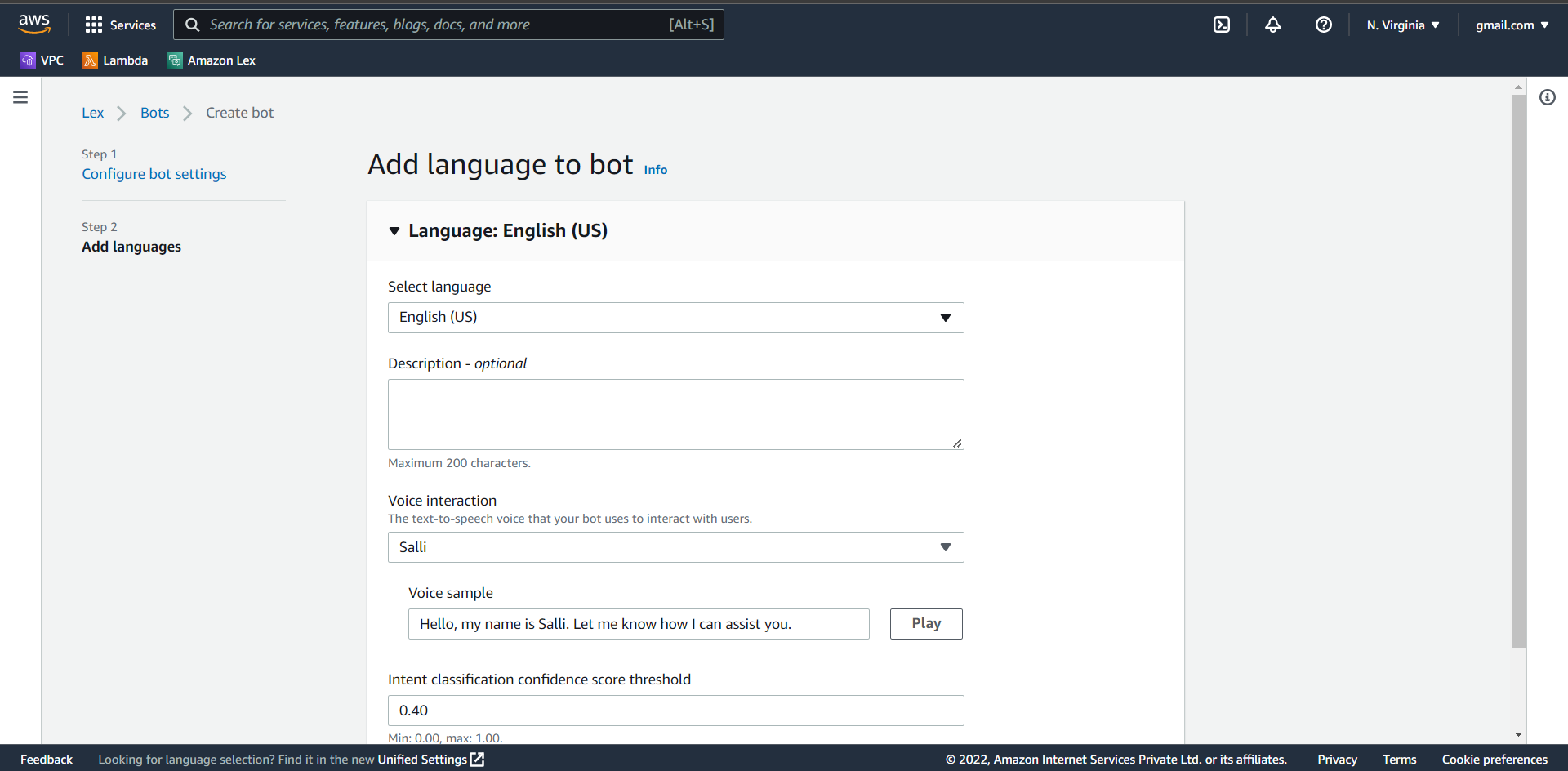Open the Select language dropdown
The height and width of the screenshot is (771, 1568).
tap(675, 317)
